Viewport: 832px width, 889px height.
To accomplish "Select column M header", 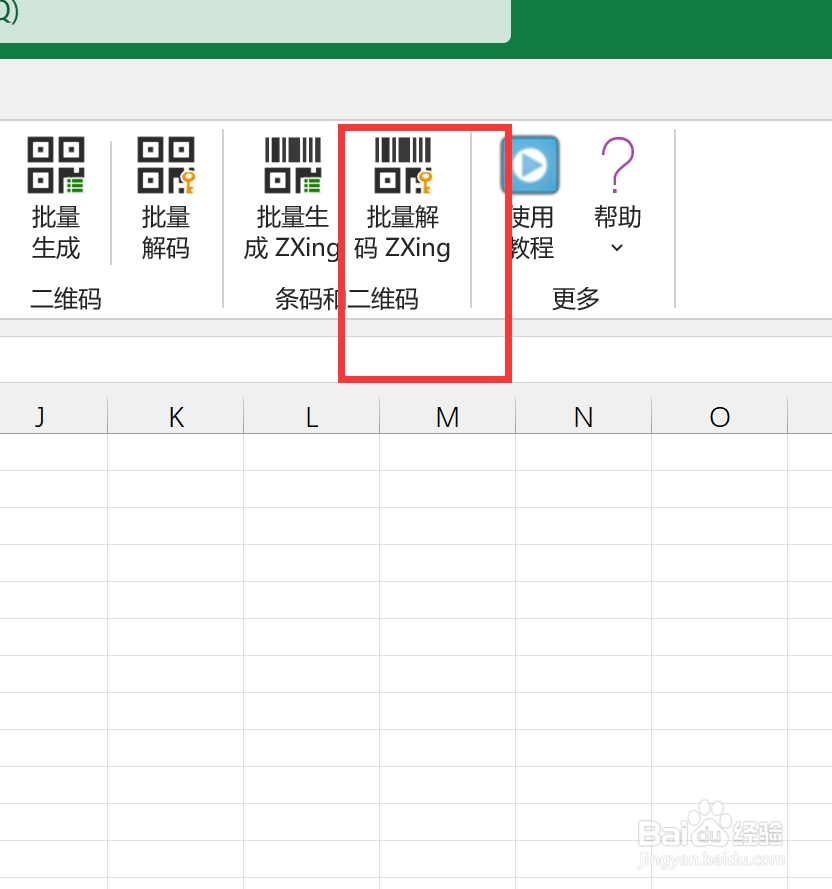I will click(x=447, y=417).
